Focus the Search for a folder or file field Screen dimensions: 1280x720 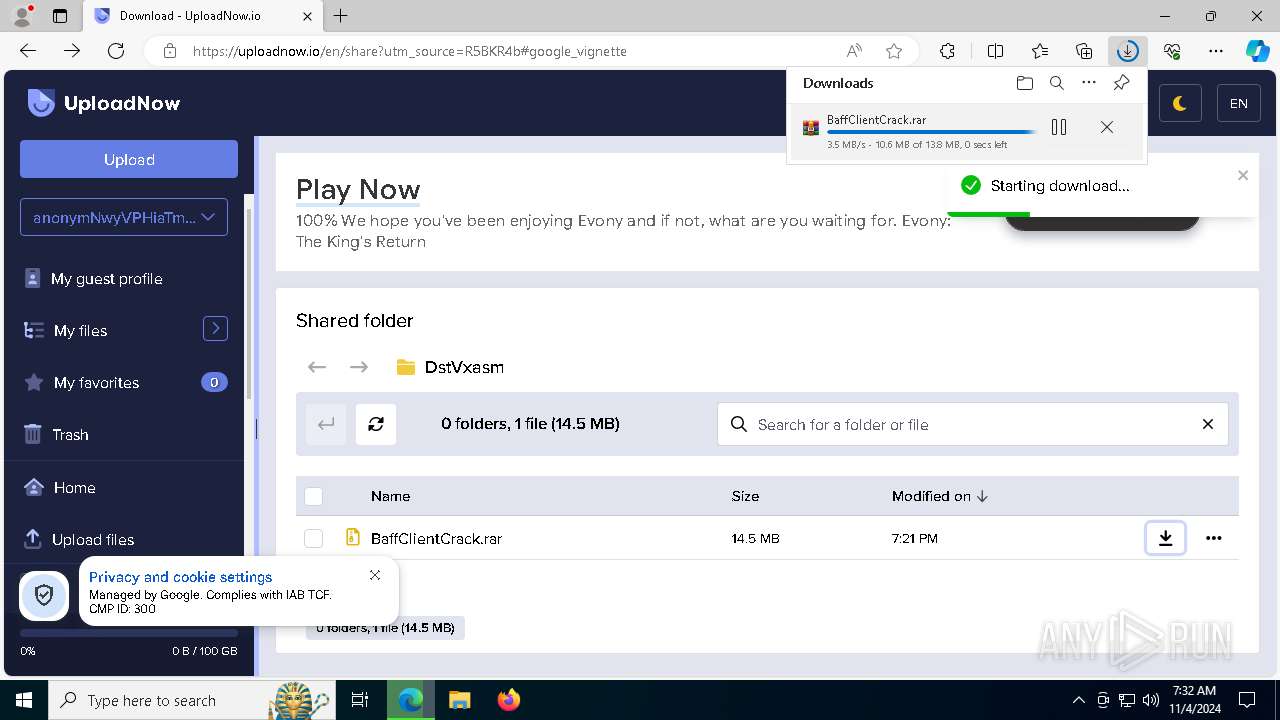point(973,424)
